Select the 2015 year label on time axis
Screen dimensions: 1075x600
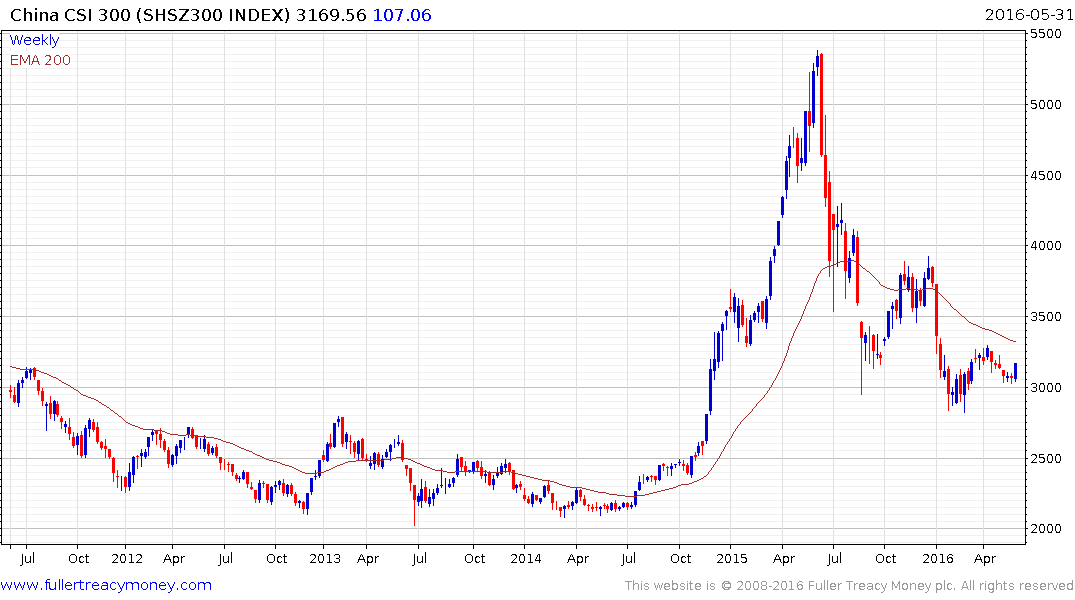(732, 559)
